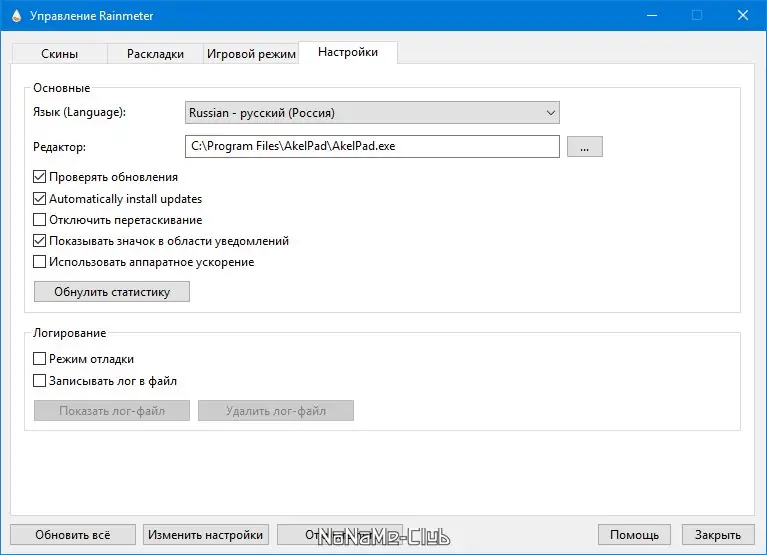This screenshot has height=555, width=767.
Task: Toggle Показывать значок в области уведомлений
Action: (40, 241)
